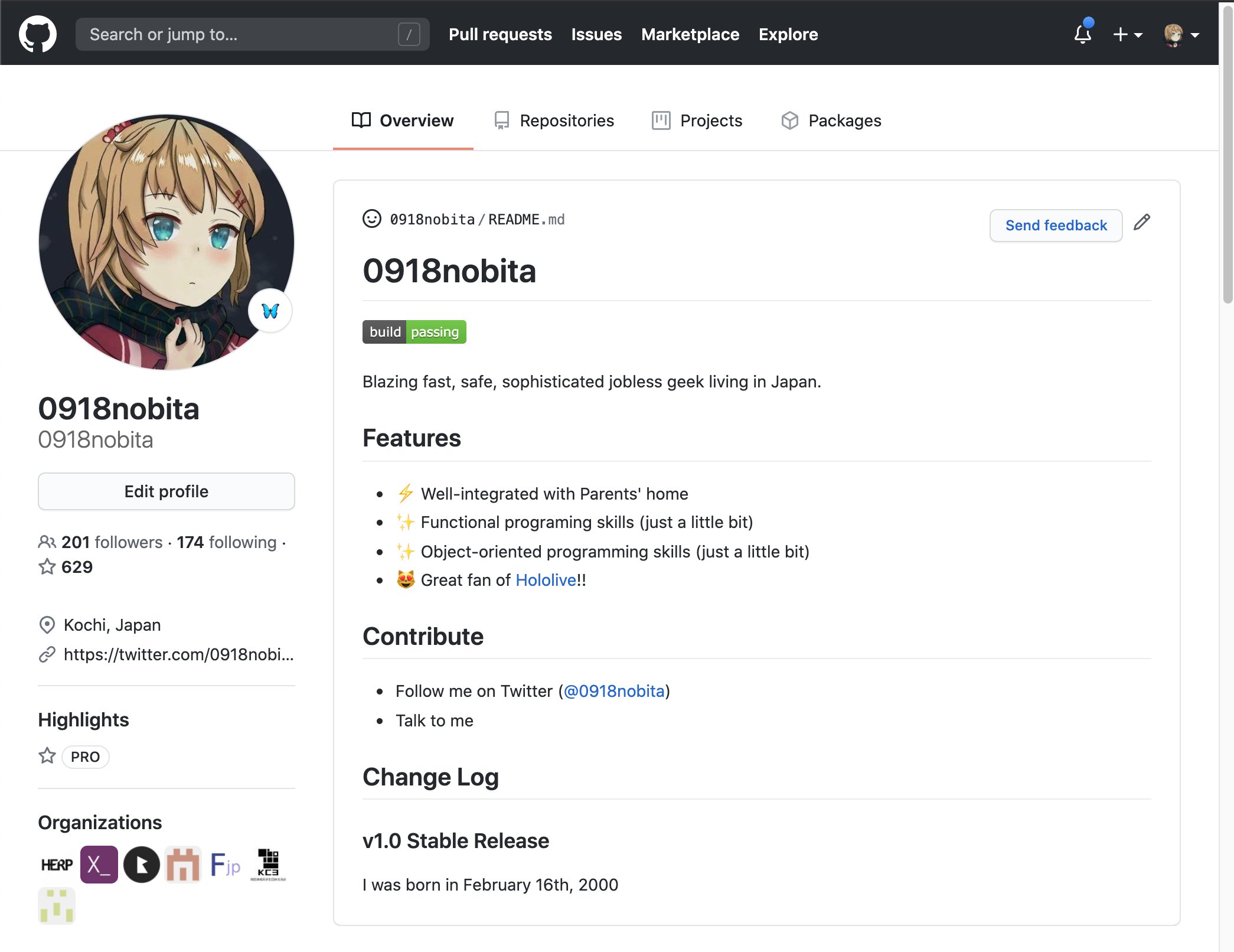This screenshot has width=1234, height=952.
Task: Open Pull requests in the top nav
Action: pyautogui.click(x=500, y=34)
